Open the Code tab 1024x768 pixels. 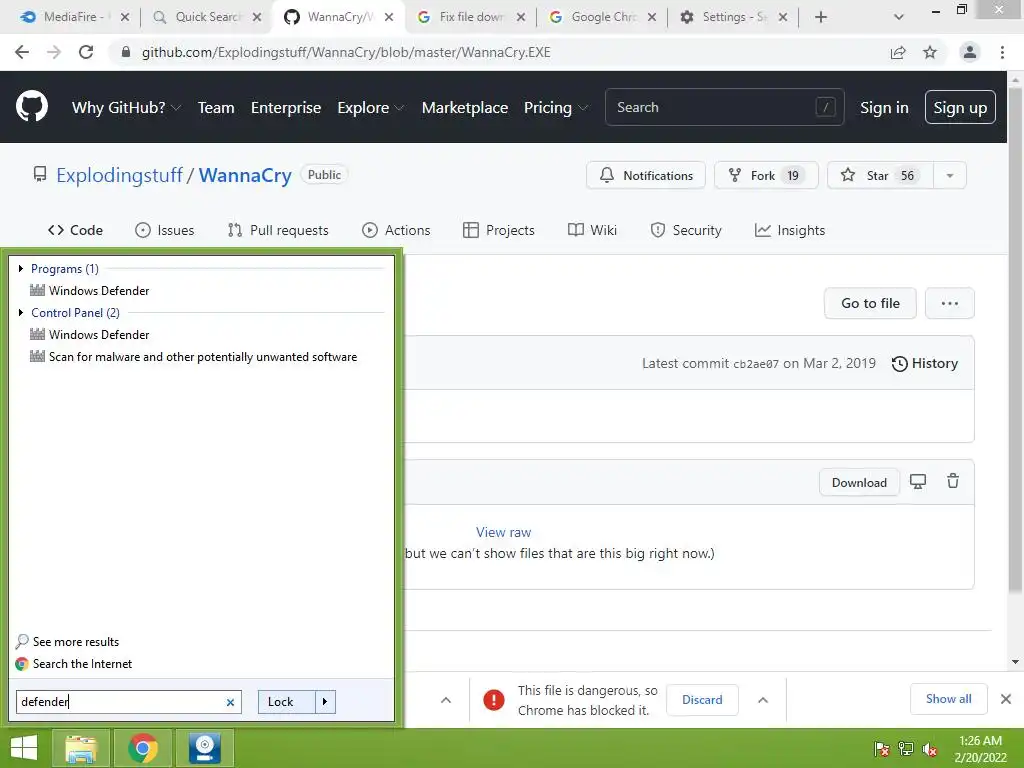point(75,230)
